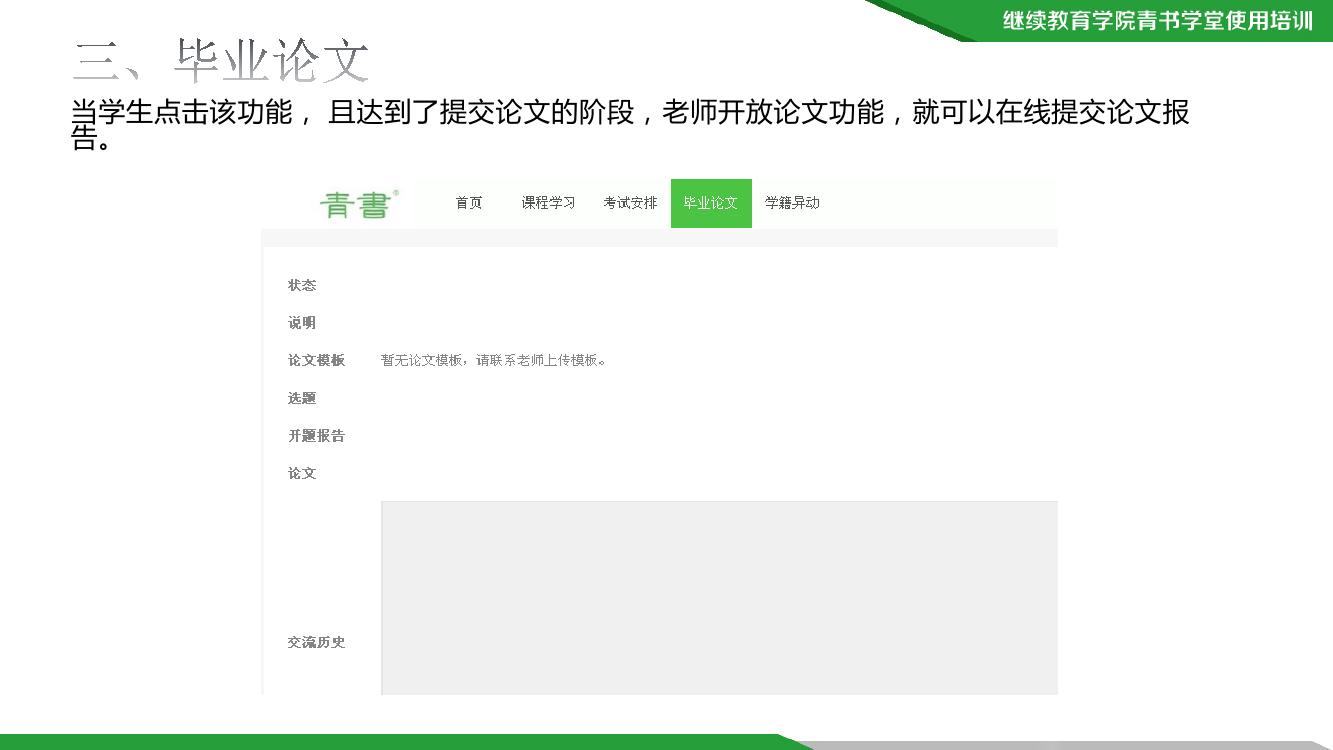Switch to the 课程学习 tab
Screen dimensions: 1333x750
(548, 203)
